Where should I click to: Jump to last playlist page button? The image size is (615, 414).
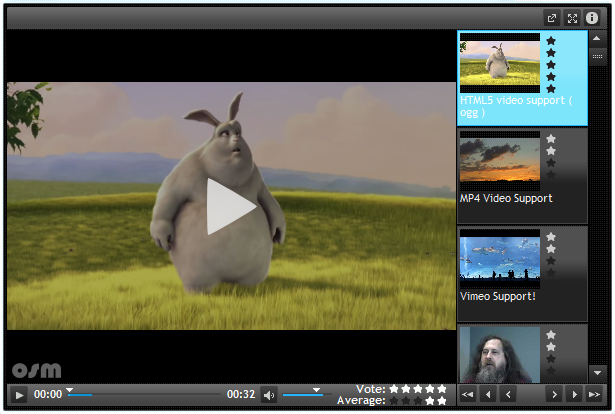click(595, 394)
